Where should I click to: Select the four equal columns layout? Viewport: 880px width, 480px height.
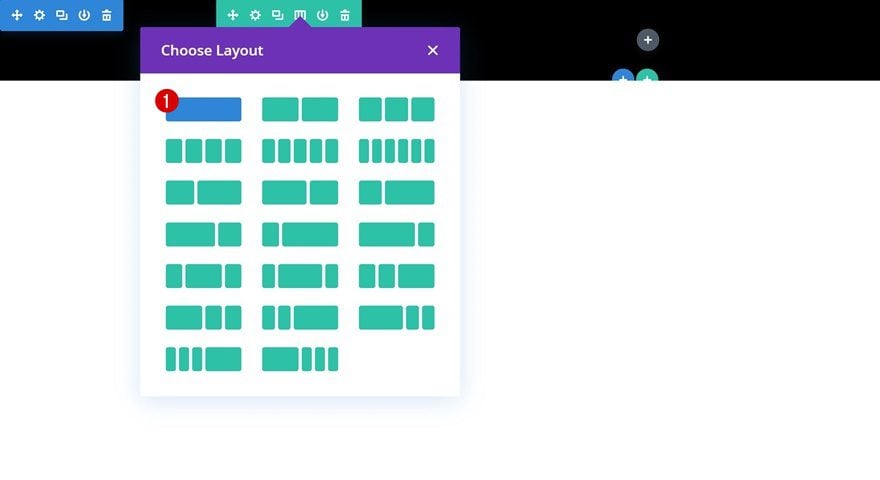(x=203, y=151)
